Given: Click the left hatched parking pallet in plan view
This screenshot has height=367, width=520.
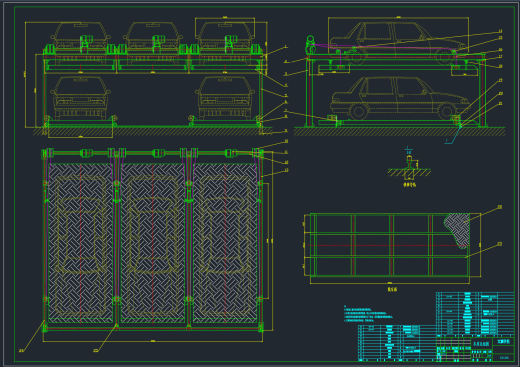Looking at the screenshot, I should 80,243.
